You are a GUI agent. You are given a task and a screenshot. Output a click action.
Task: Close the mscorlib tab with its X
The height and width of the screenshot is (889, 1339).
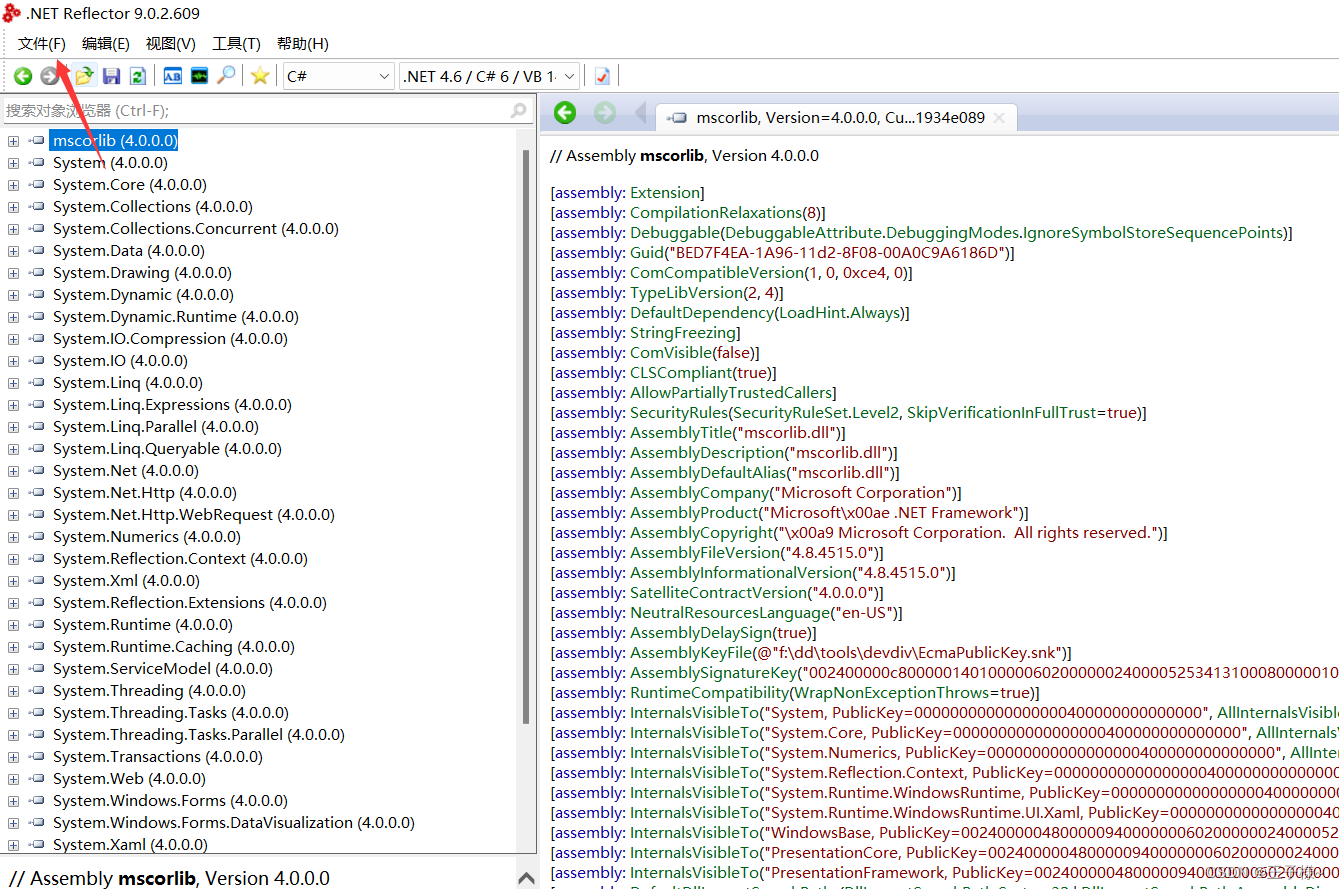(x=999, y=118)
